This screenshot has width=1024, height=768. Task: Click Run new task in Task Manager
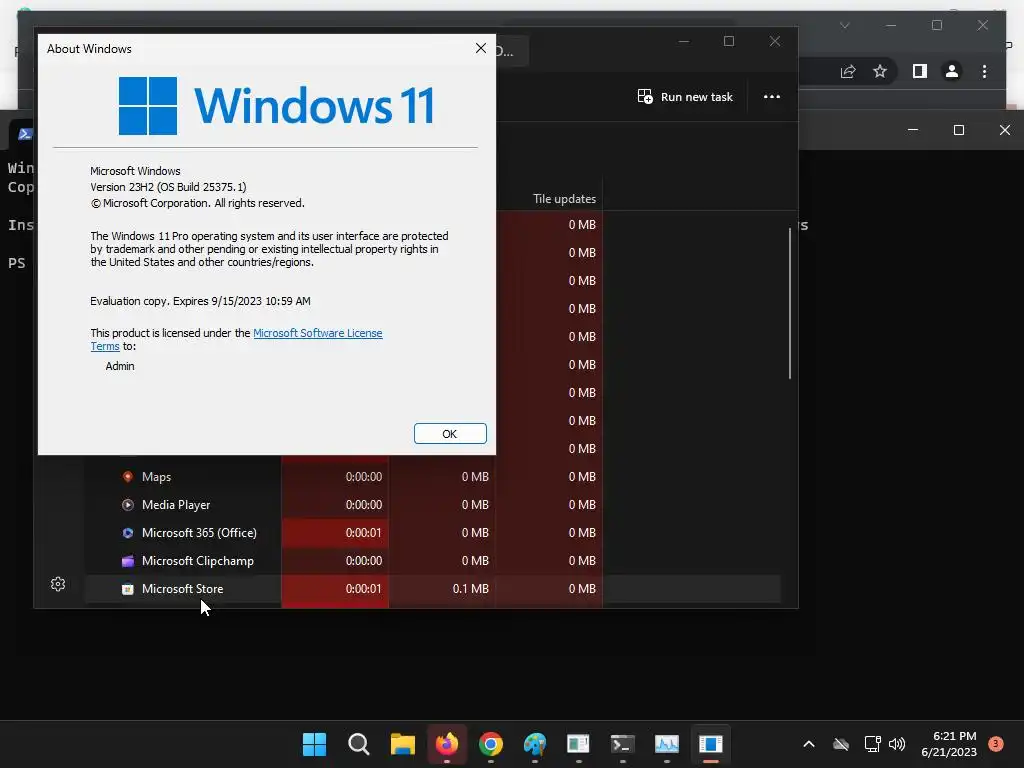tap(685, 97)
